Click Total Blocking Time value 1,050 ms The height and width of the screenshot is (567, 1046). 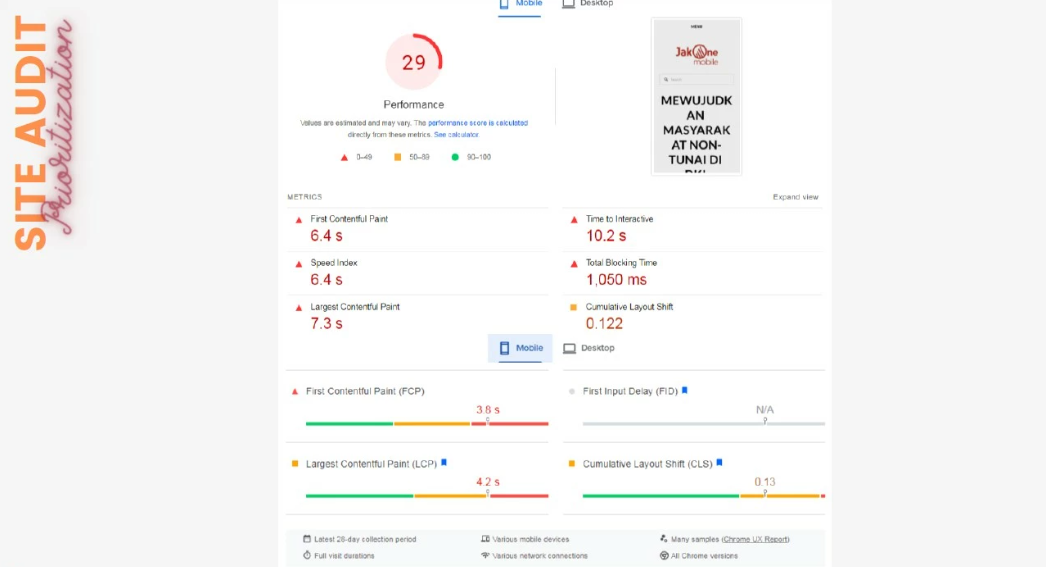tap(616, 280)
